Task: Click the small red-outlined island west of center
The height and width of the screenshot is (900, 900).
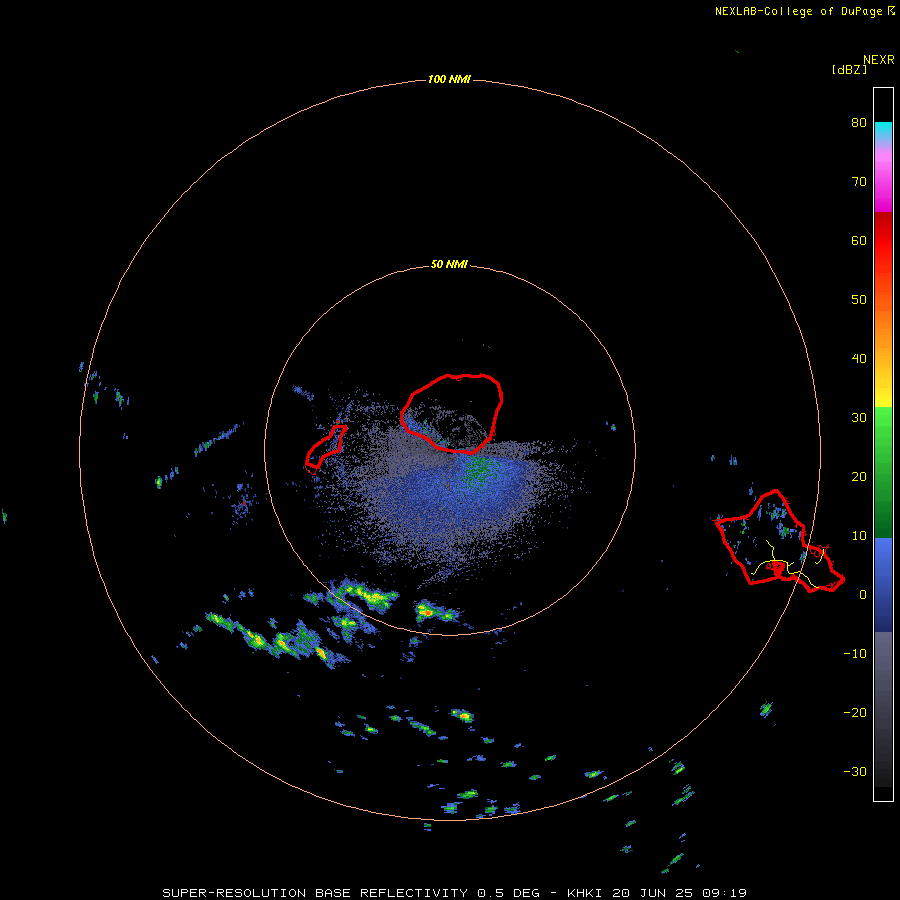Action: pyautogui.click(x=325, y=448)
